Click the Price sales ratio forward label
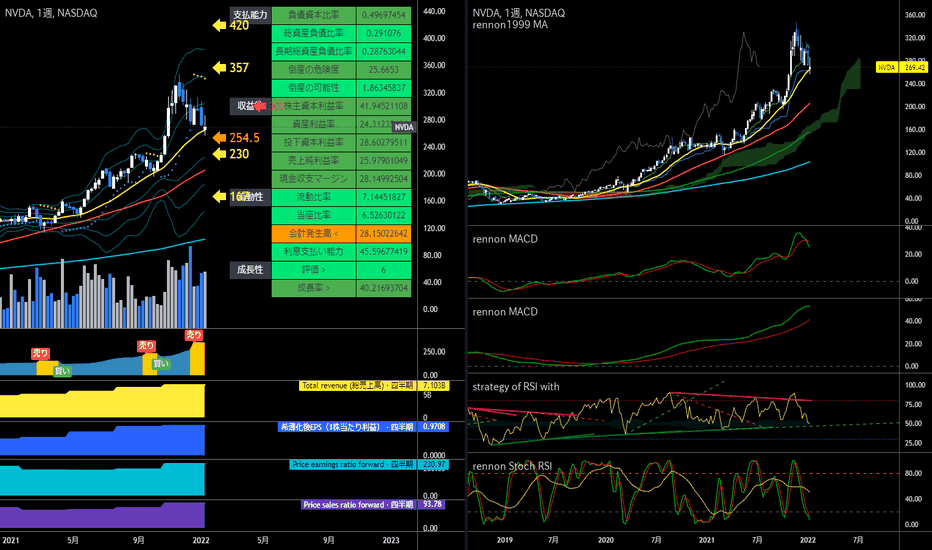Viewport: 932px width, 550px height. (358, 504)
